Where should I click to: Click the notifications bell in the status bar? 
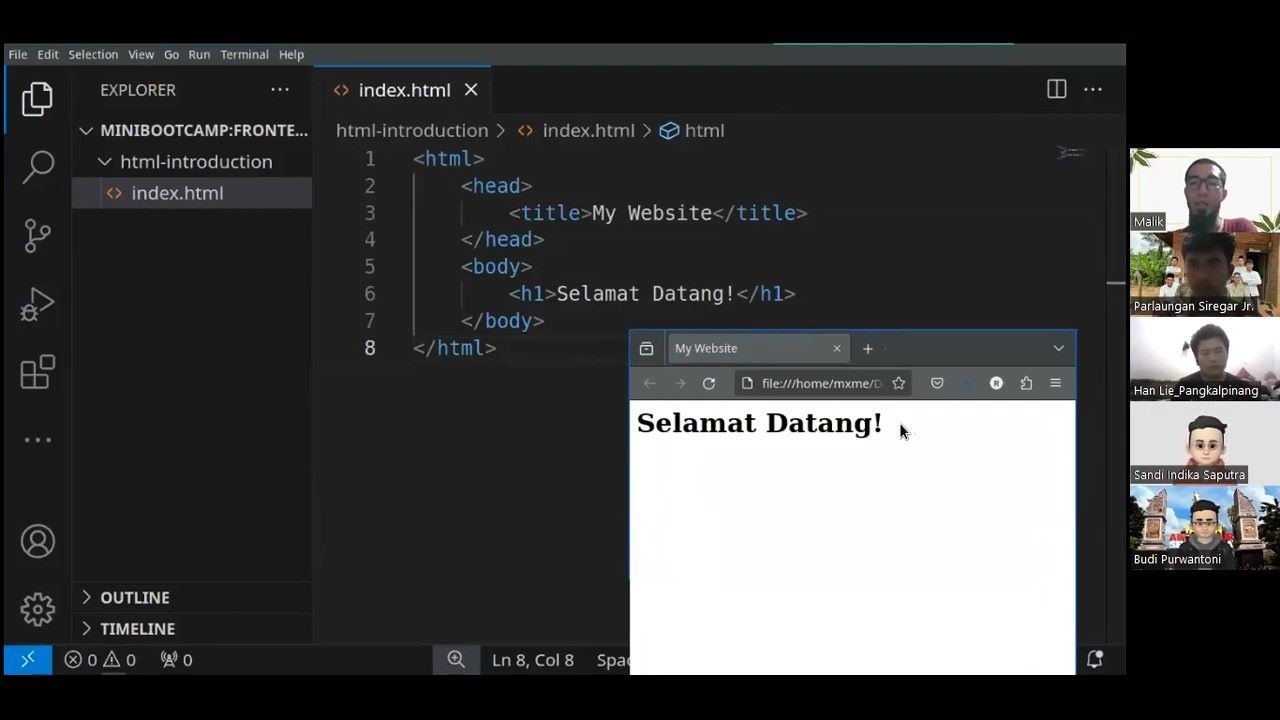pyautogui.click(x=1094, y=660)
